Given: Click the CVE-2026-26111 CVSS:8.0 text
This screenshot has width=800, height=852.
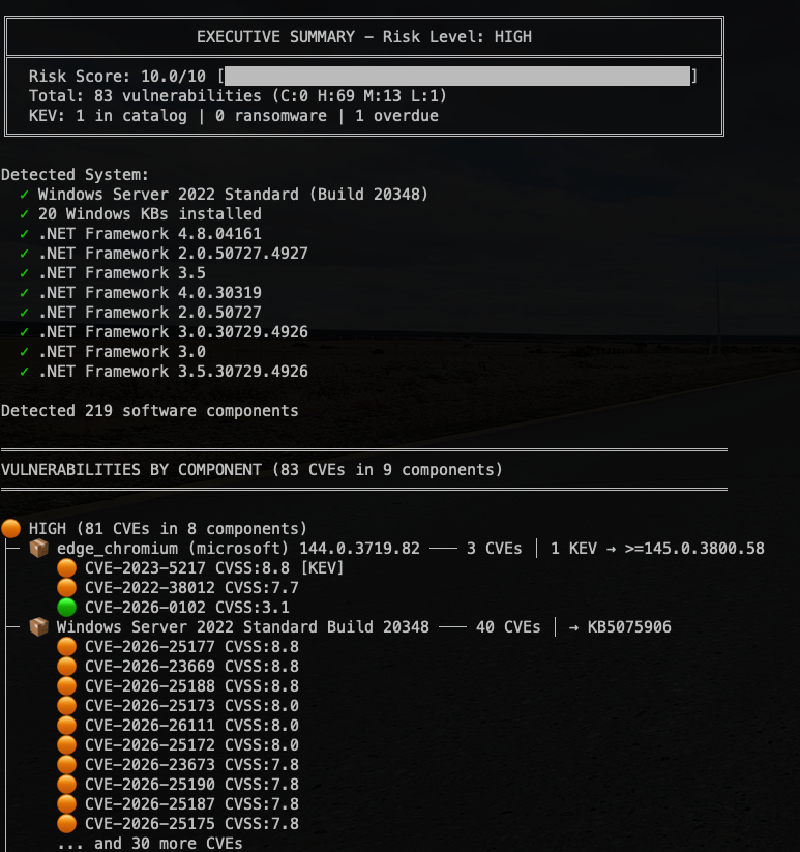Looking at the screenshot, I should pyautogui.click(x=192, y=725).
